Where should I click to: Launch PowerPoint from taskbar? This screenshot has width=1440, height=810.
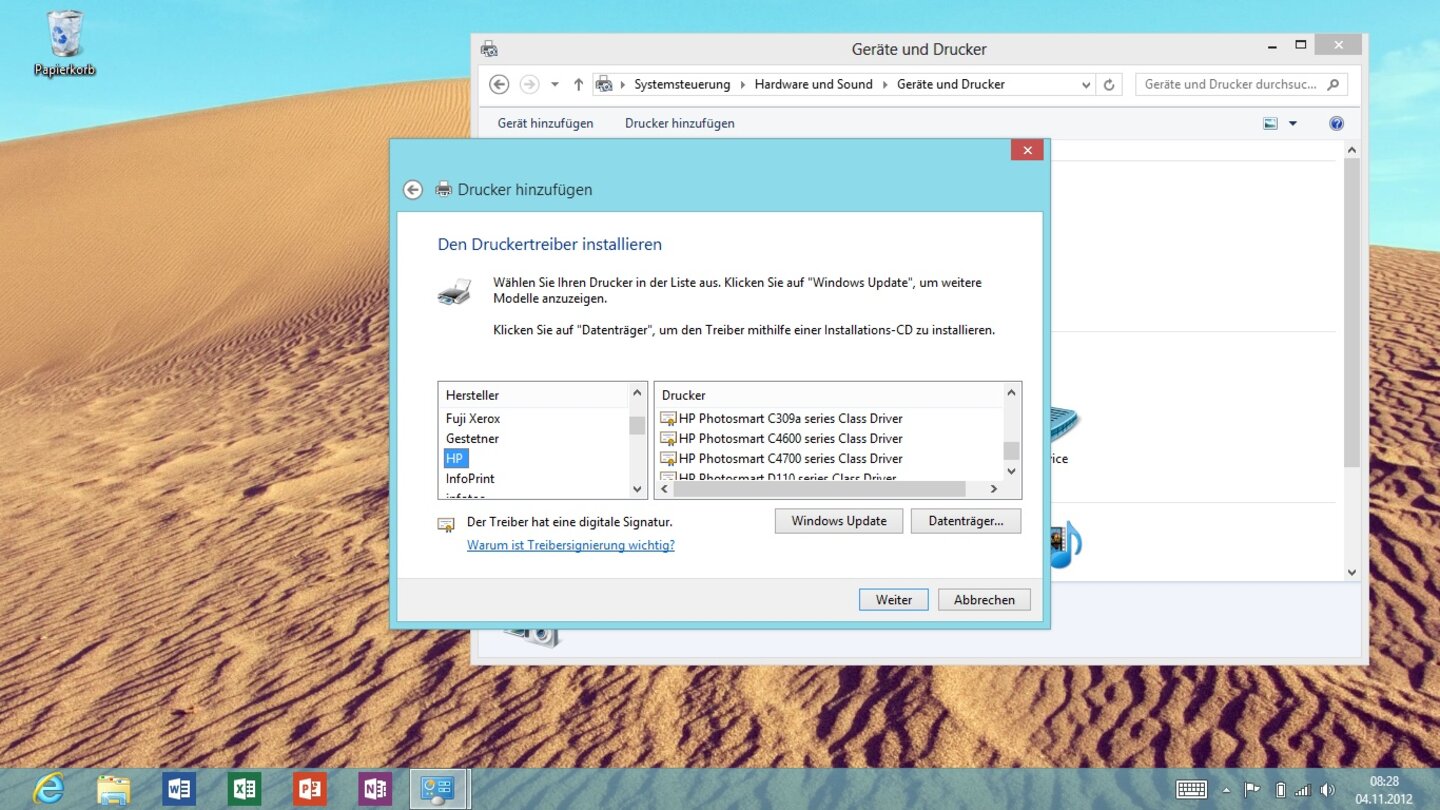[310, 789]
